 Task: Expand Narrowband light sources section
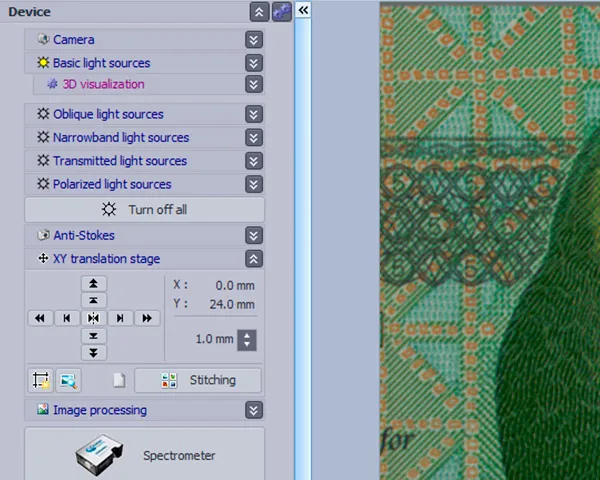coord(254,137)
